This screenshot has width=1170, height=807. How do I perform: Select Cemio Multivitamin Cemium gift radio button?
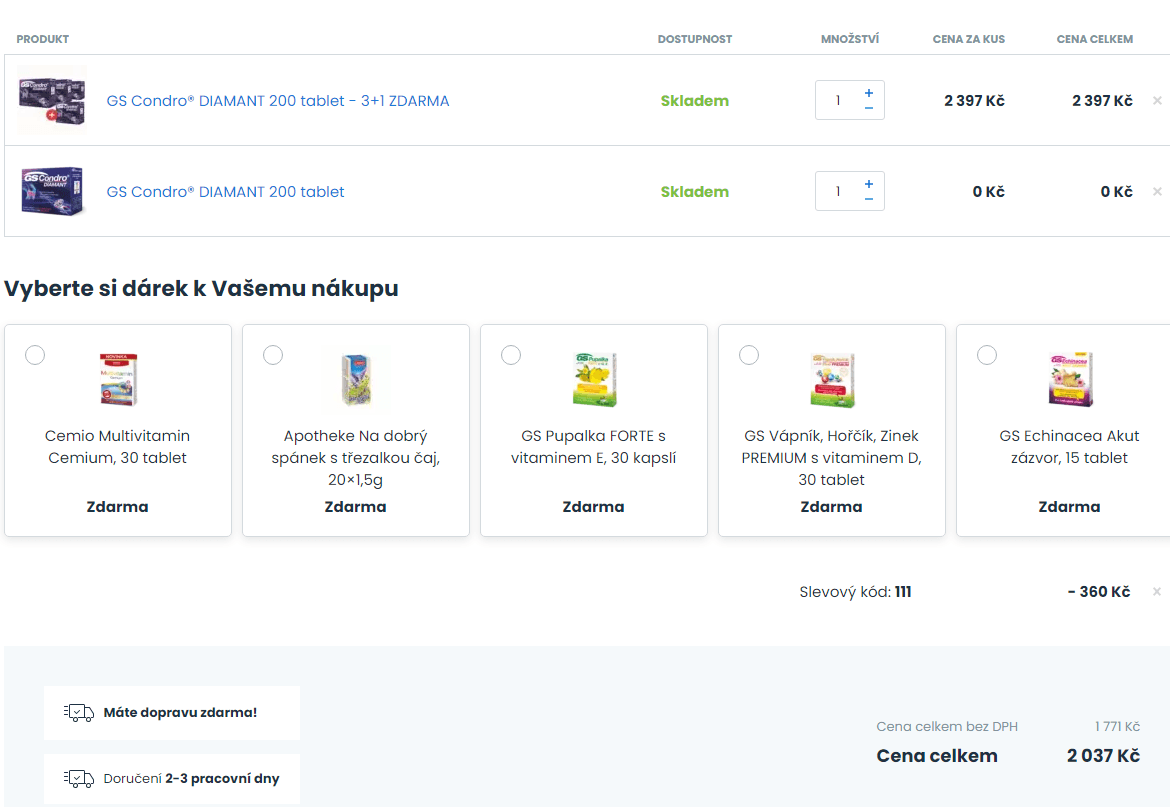coord(35,355)
